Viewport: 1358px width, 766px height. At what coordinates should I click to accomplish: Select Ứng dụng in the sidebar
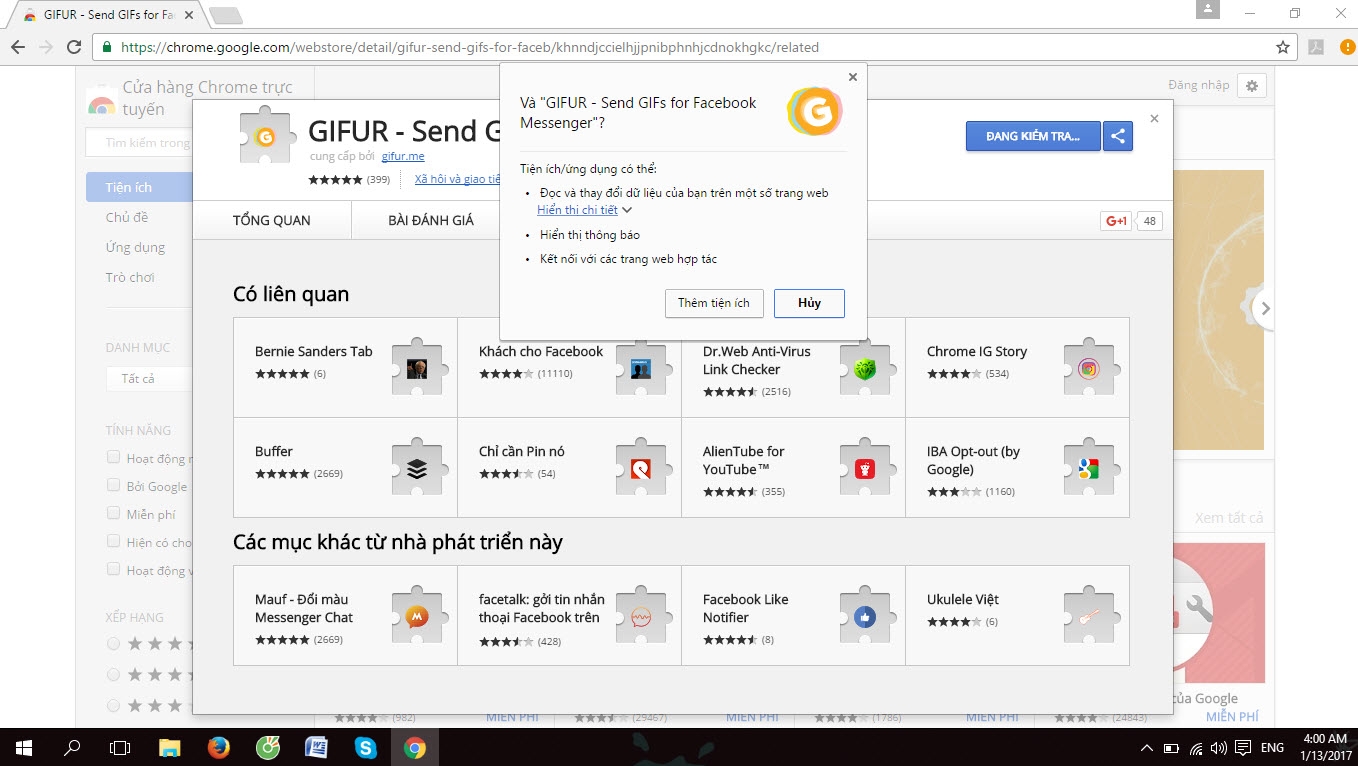[135, 247]
